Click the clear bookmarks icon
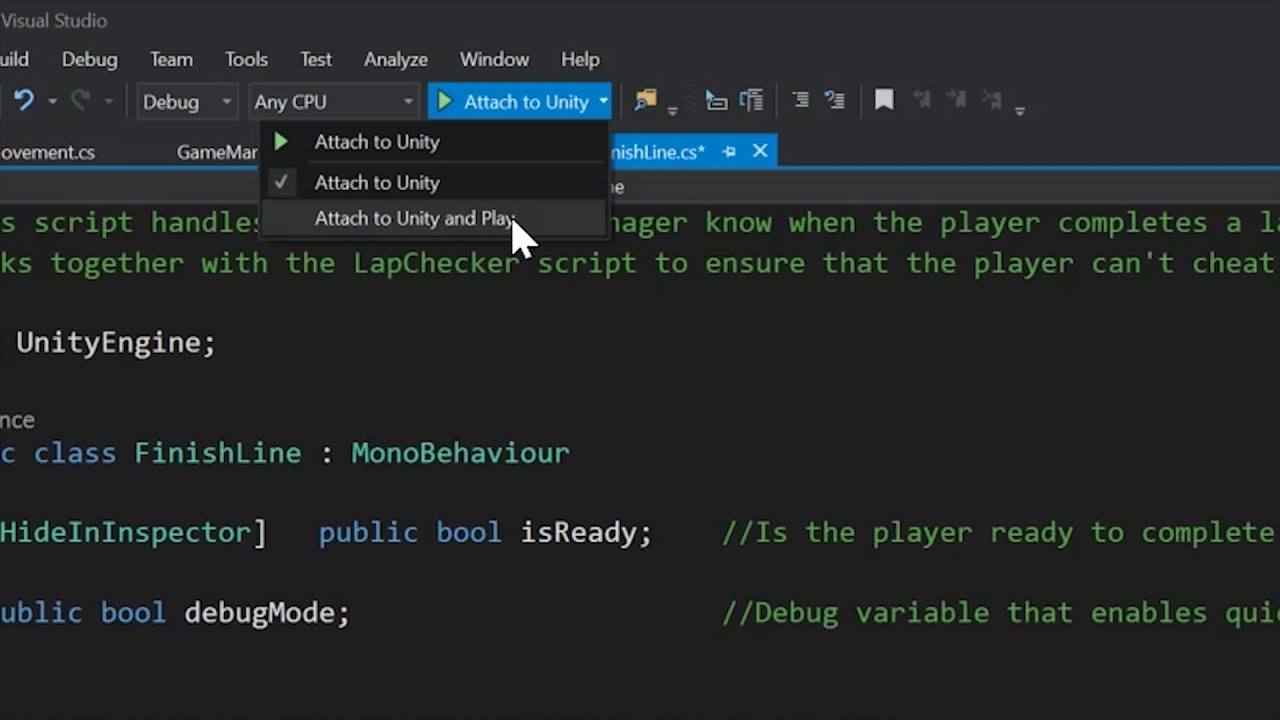Viewport: 1280px width, 720px height. pos(992,100)
